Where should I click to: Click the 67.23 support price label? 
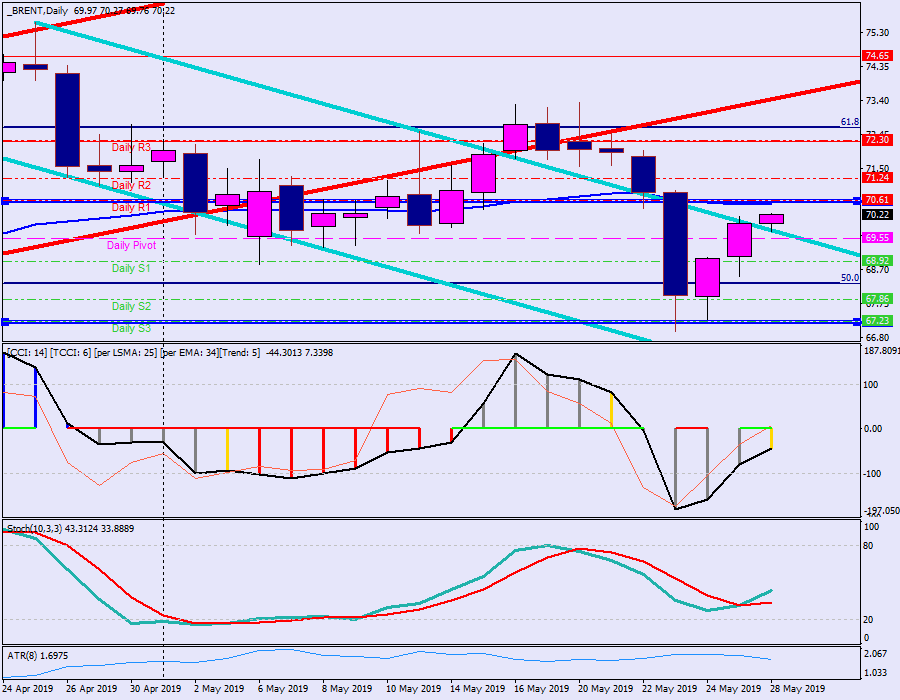coord(877,321)
